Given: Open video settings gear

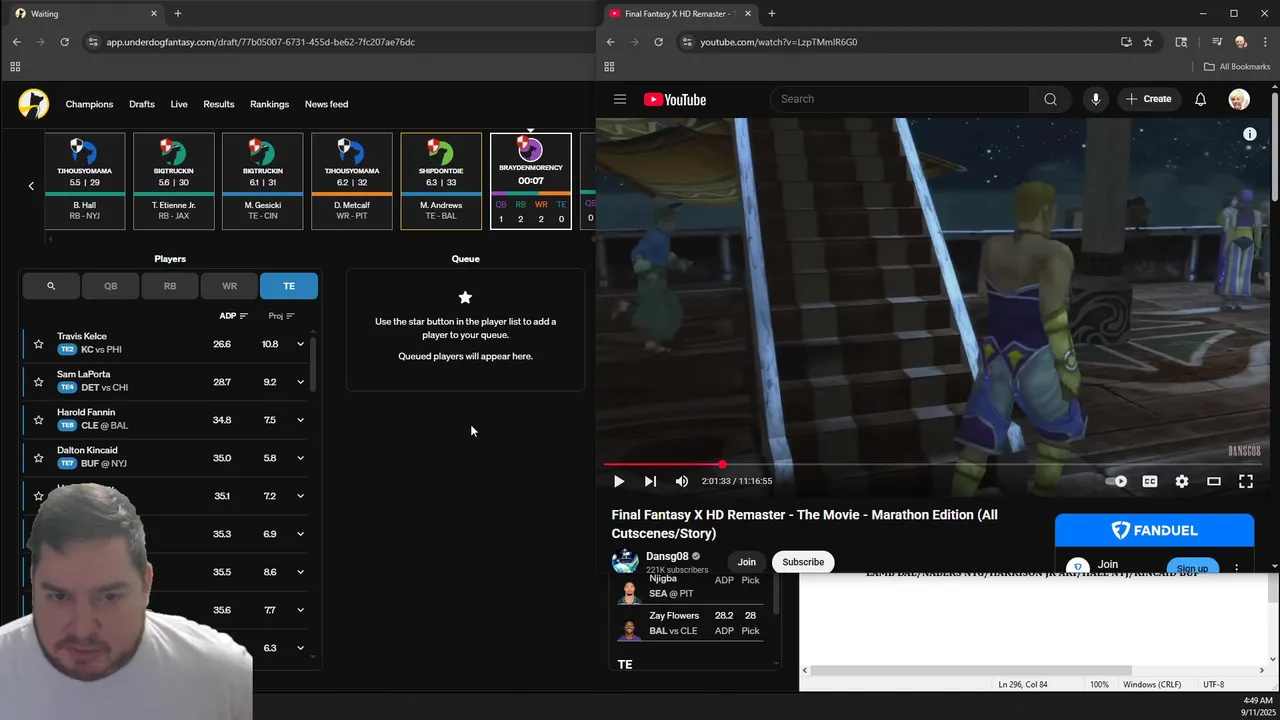Looking at the screenshot, I should [x=1182, y=481].
